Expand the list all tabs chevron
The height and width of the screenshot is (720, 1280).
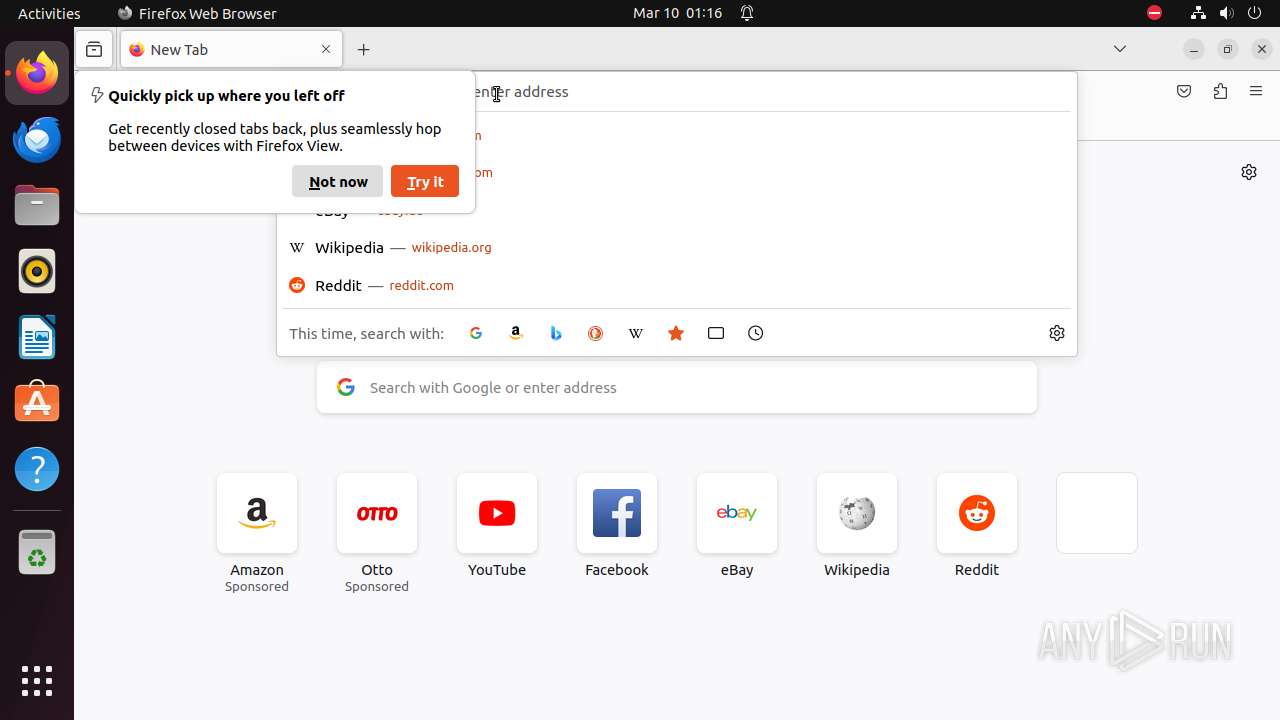(x=1120, y=49)
